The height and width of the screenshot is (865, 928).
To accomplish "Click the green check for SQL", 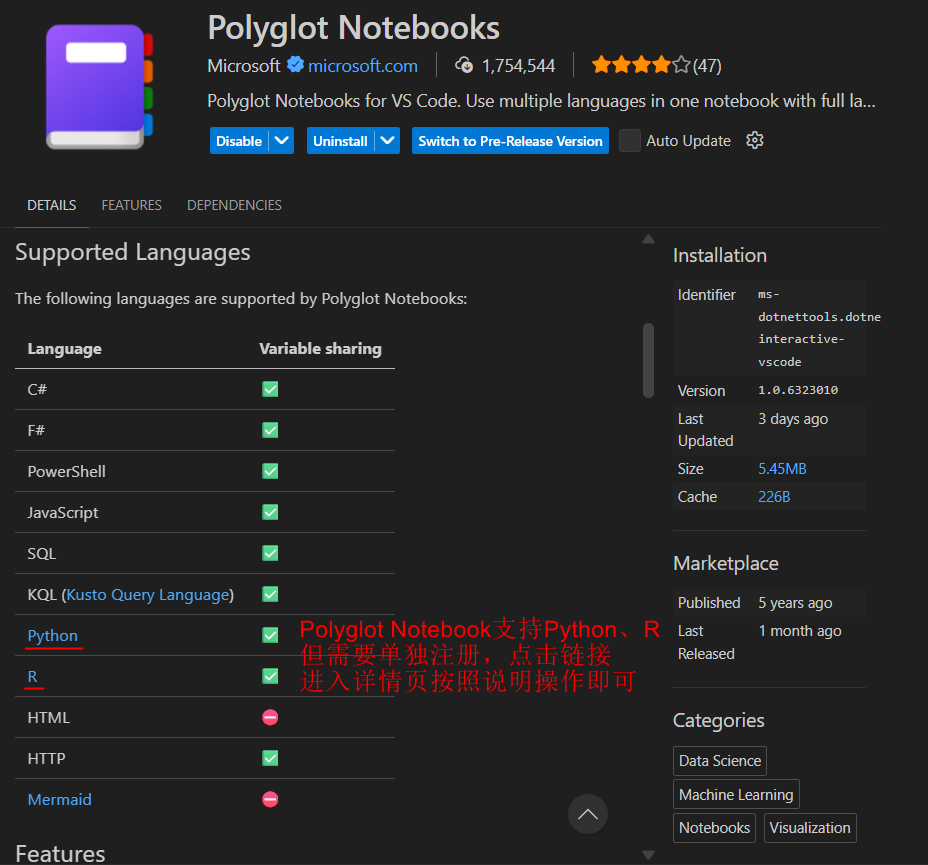I will point(270,553).
